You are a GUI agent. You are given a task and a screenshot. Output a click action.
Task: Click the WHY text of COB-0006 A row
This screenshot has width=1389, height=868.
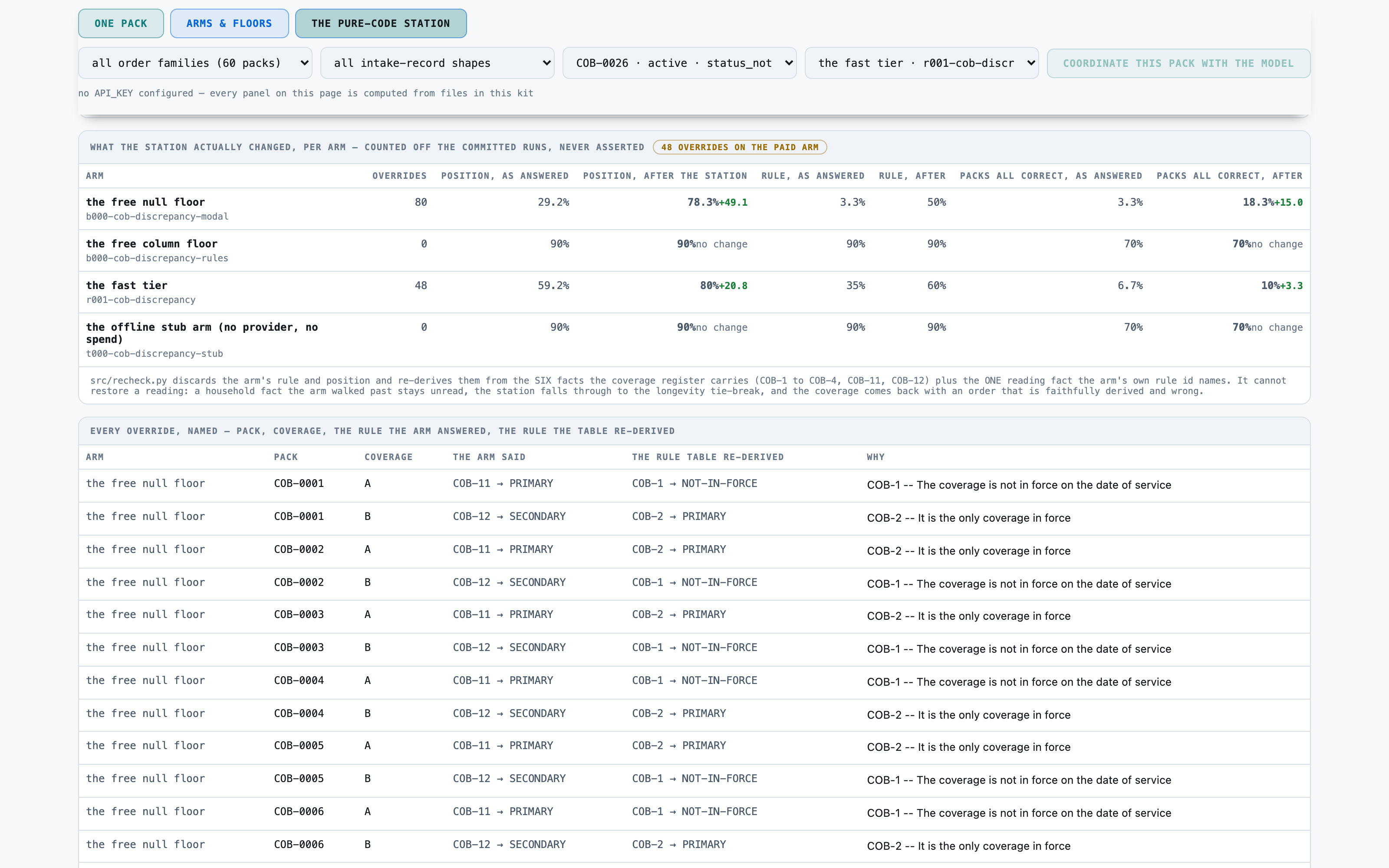point(1019,813)
